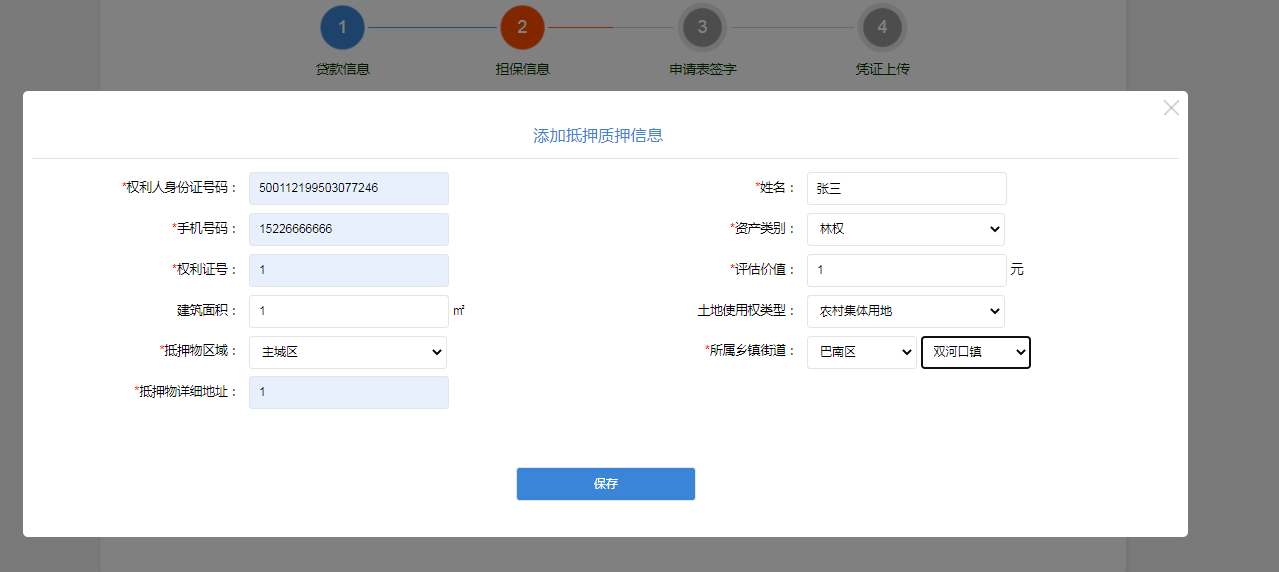Click the 贷款信息 step label
Screen dimensions: 1279x572
[x=343, y=70]
